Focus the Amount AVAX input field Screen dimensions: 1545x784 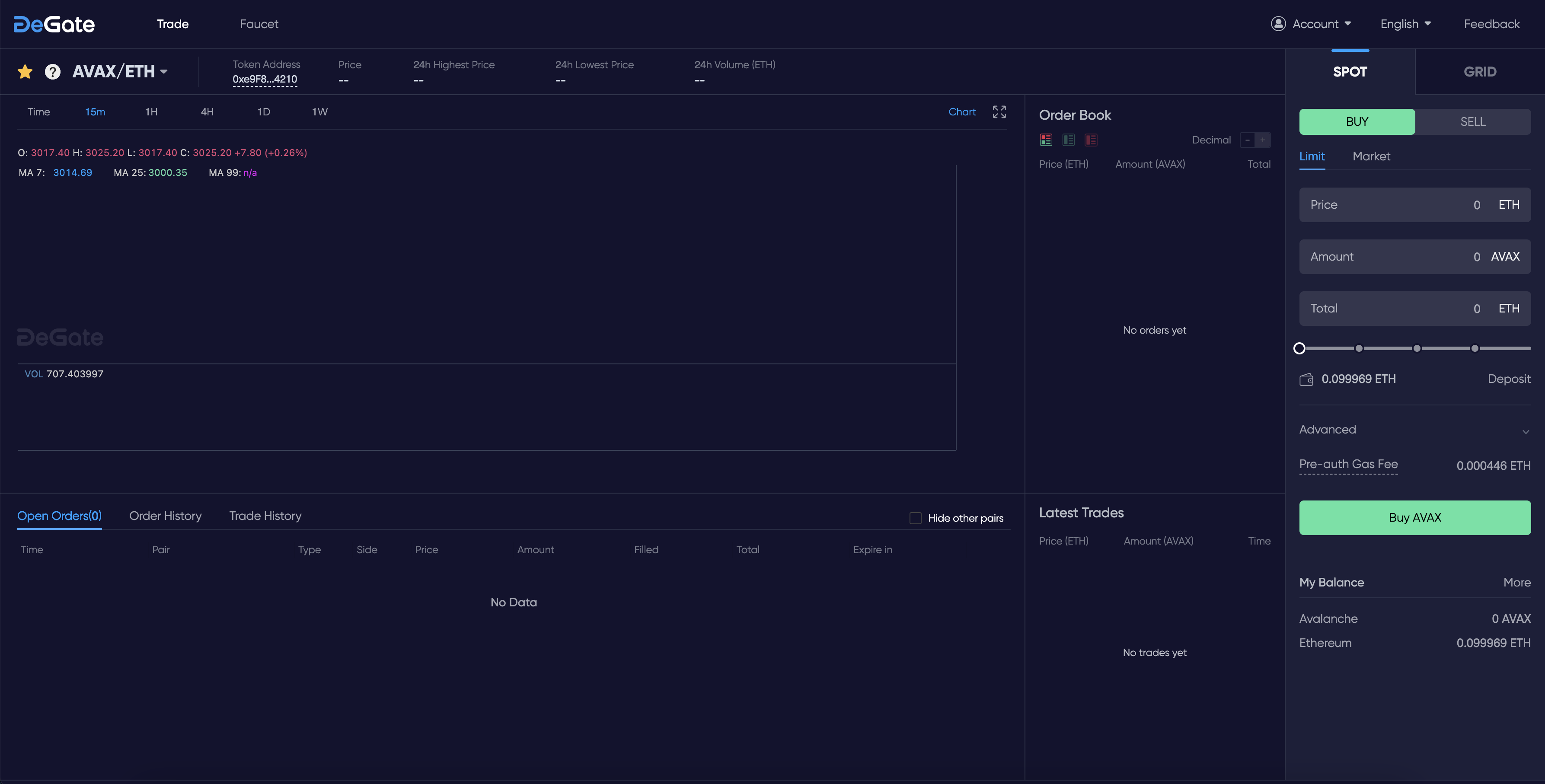pos(1414,257)
